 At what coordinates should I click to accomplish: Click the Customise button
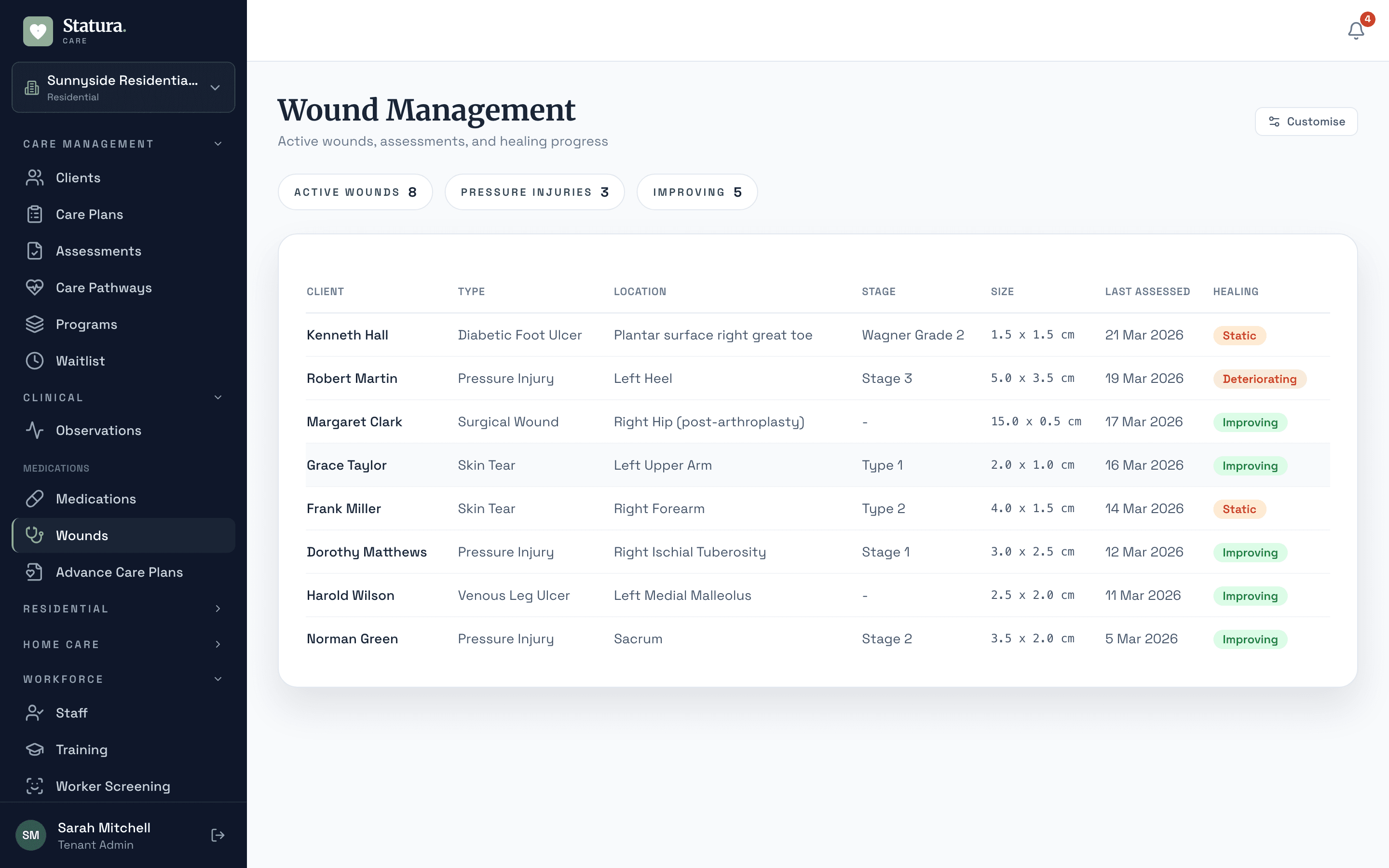[x=1306, y=121]
